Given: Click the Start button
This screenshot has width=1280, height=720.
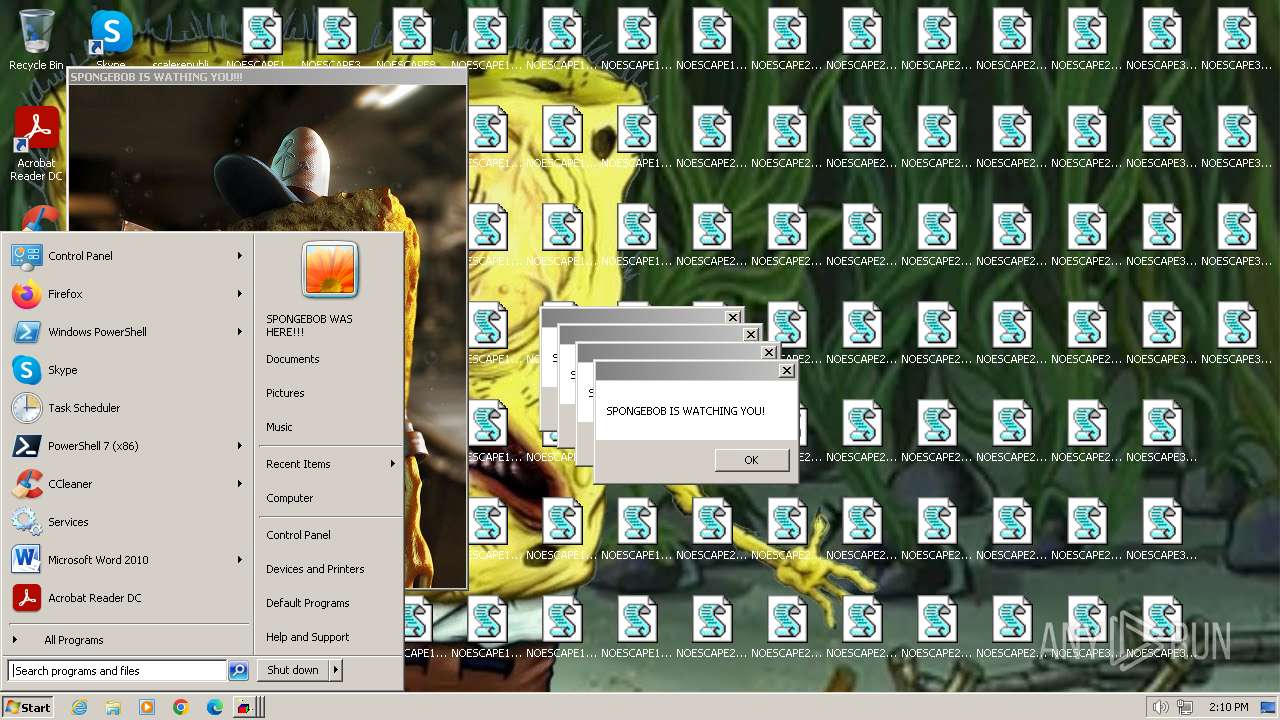Looking at the screenshot, I should click(27, 707).
